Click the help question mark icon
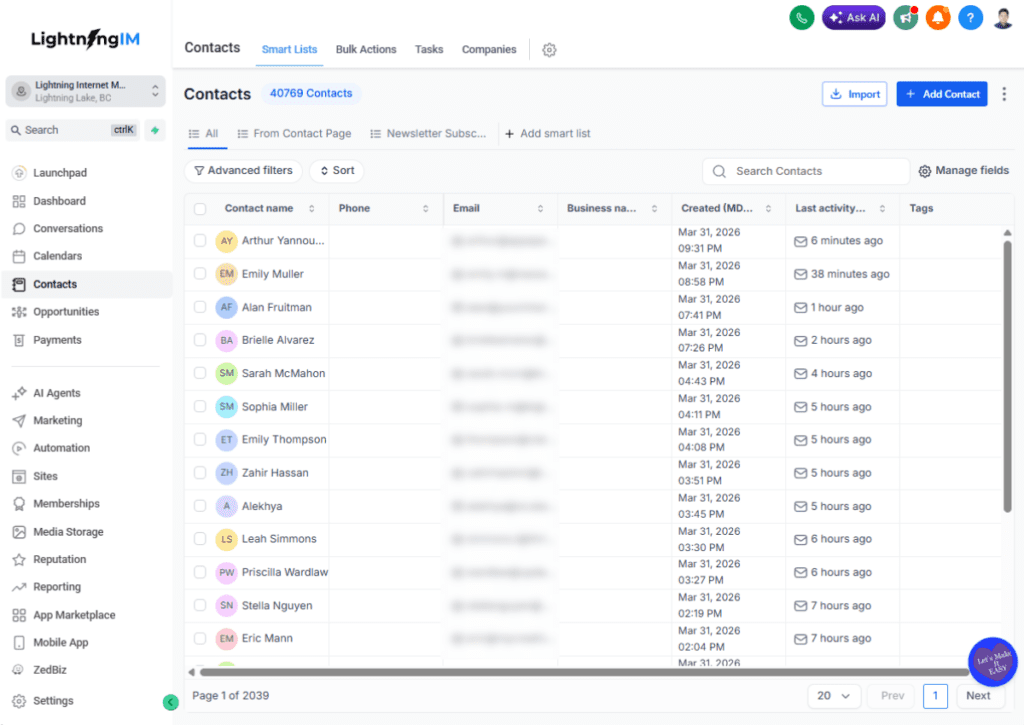 pyautogui.click(x=970, y=17)
